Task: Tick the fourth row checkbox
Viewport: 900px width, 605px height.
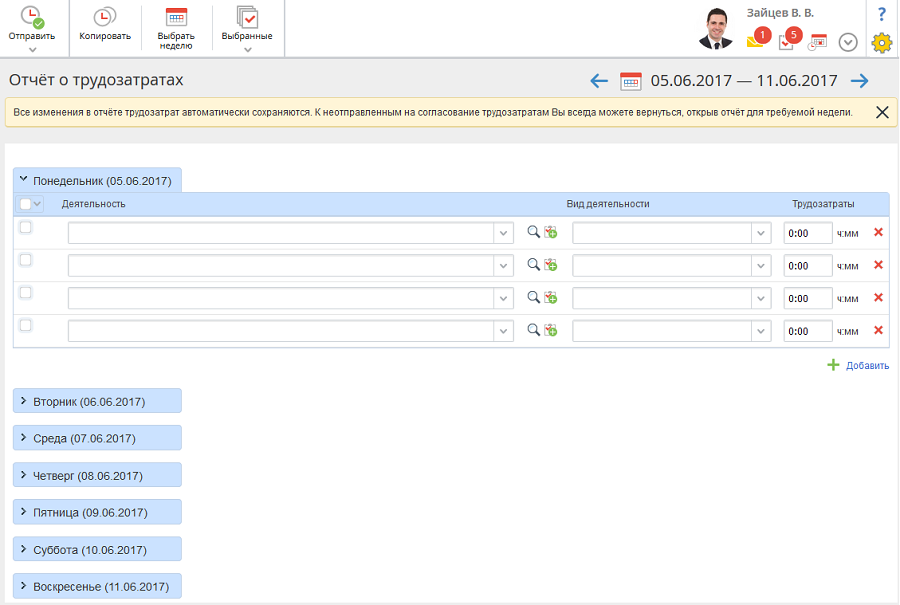Action: click(26, 325)
